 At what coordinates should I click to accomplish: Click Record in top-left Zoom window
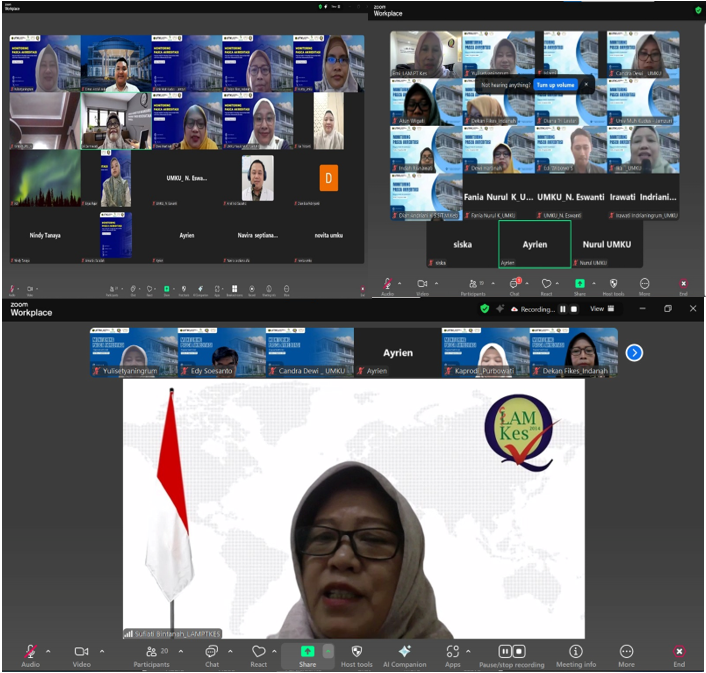click(252, 290)
